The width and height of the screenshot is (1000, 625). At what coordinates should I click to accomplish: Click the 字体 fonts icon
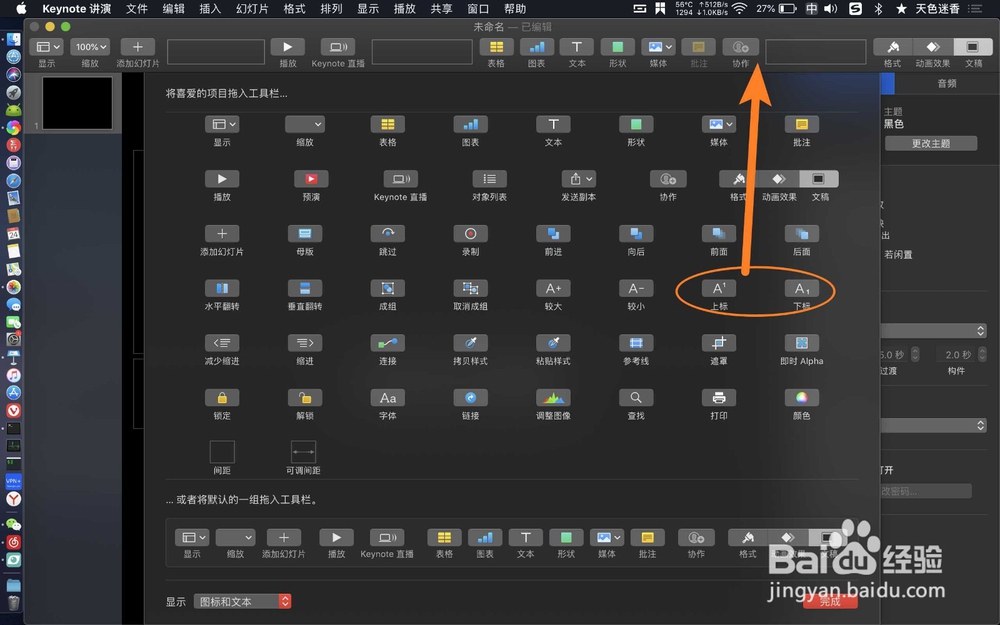click(x=388, y=398)
